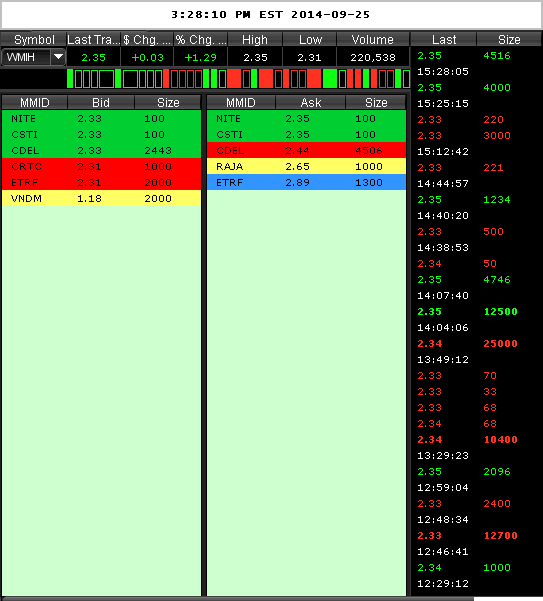
Task: Click the $ Chg. column header
Action: (x=147, y=39)
